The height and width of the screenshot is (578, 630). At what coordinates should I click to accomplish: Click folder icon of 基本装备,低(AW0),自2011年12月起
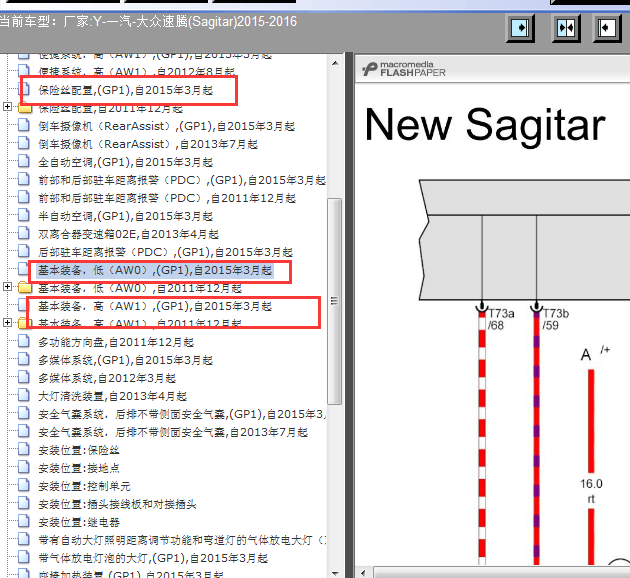click(x=25, y=288)
